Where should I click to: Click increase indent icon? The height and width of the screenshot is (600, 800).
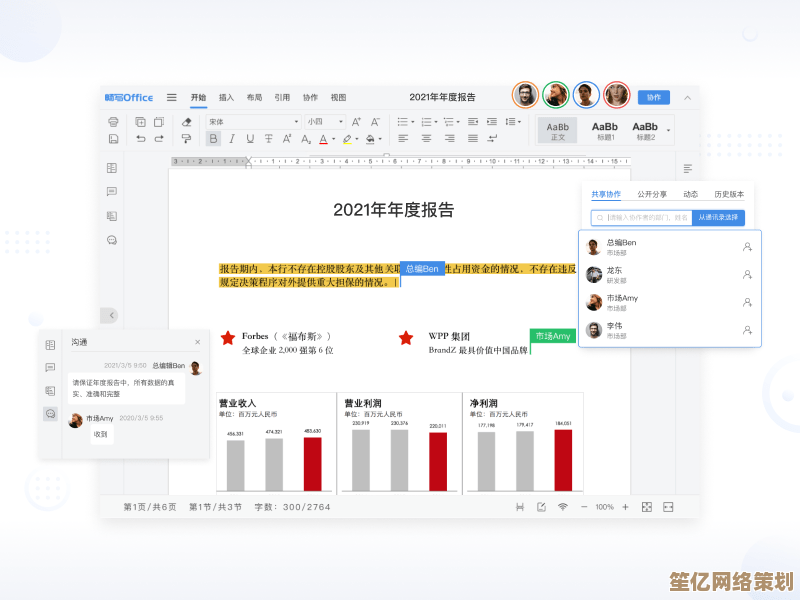(x=492, y=122)
